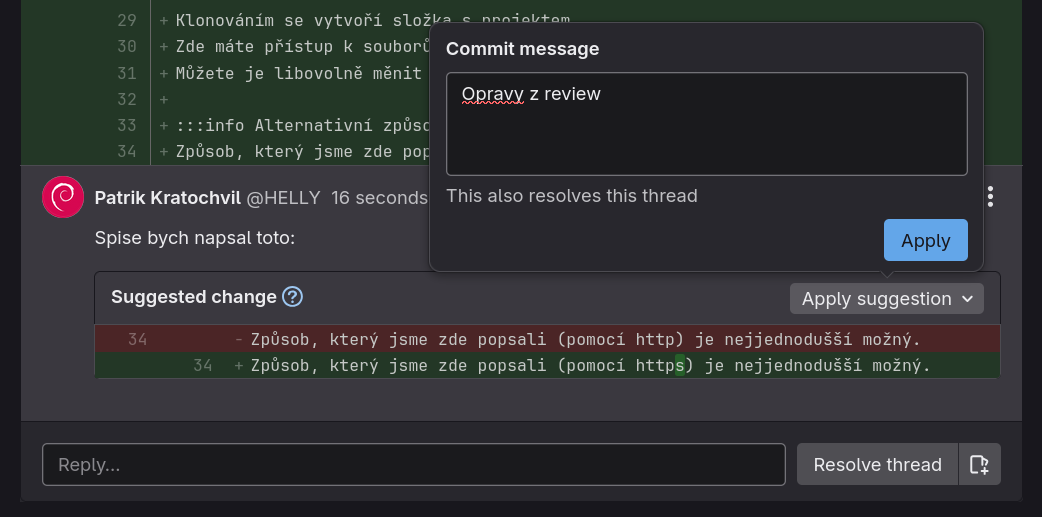Open the three-dot more actions menu
Image resolution: width=1042 pixels, height=517 pixels.
click(x=990, y=197)
